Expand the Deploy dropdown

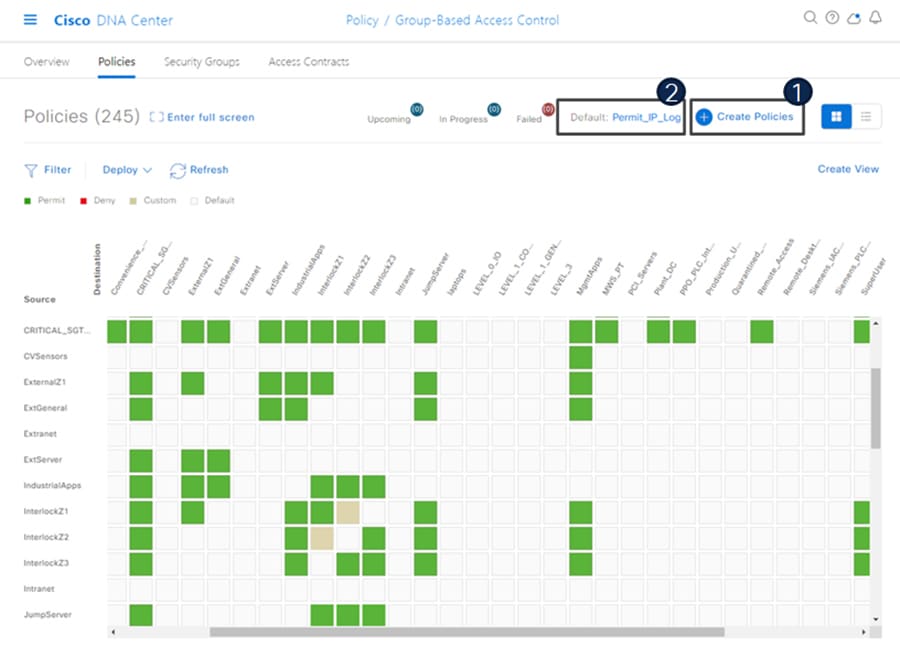click(x=127, y=170)
